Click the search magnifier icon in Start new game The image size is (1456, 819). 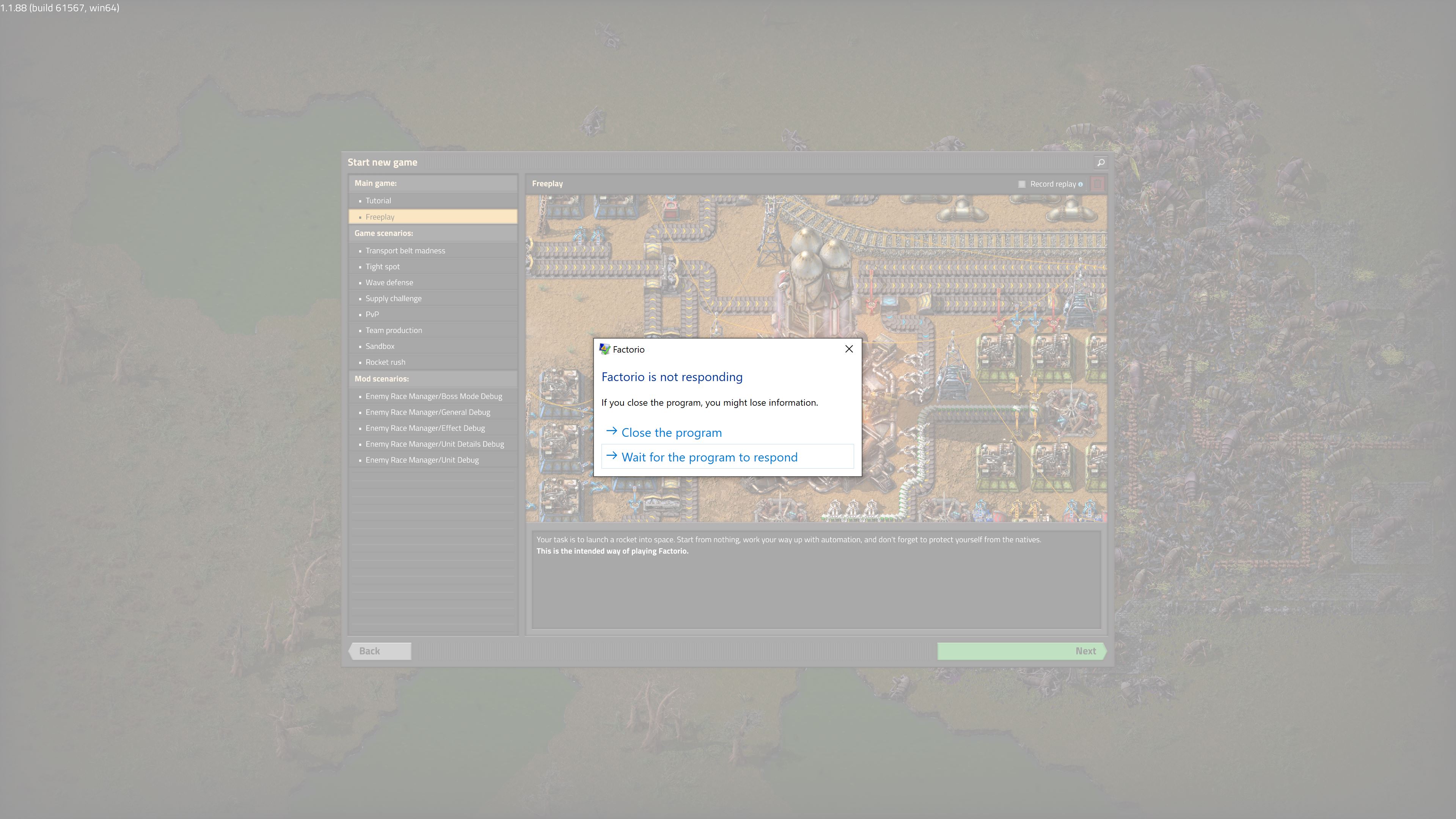coord(1101,163)
